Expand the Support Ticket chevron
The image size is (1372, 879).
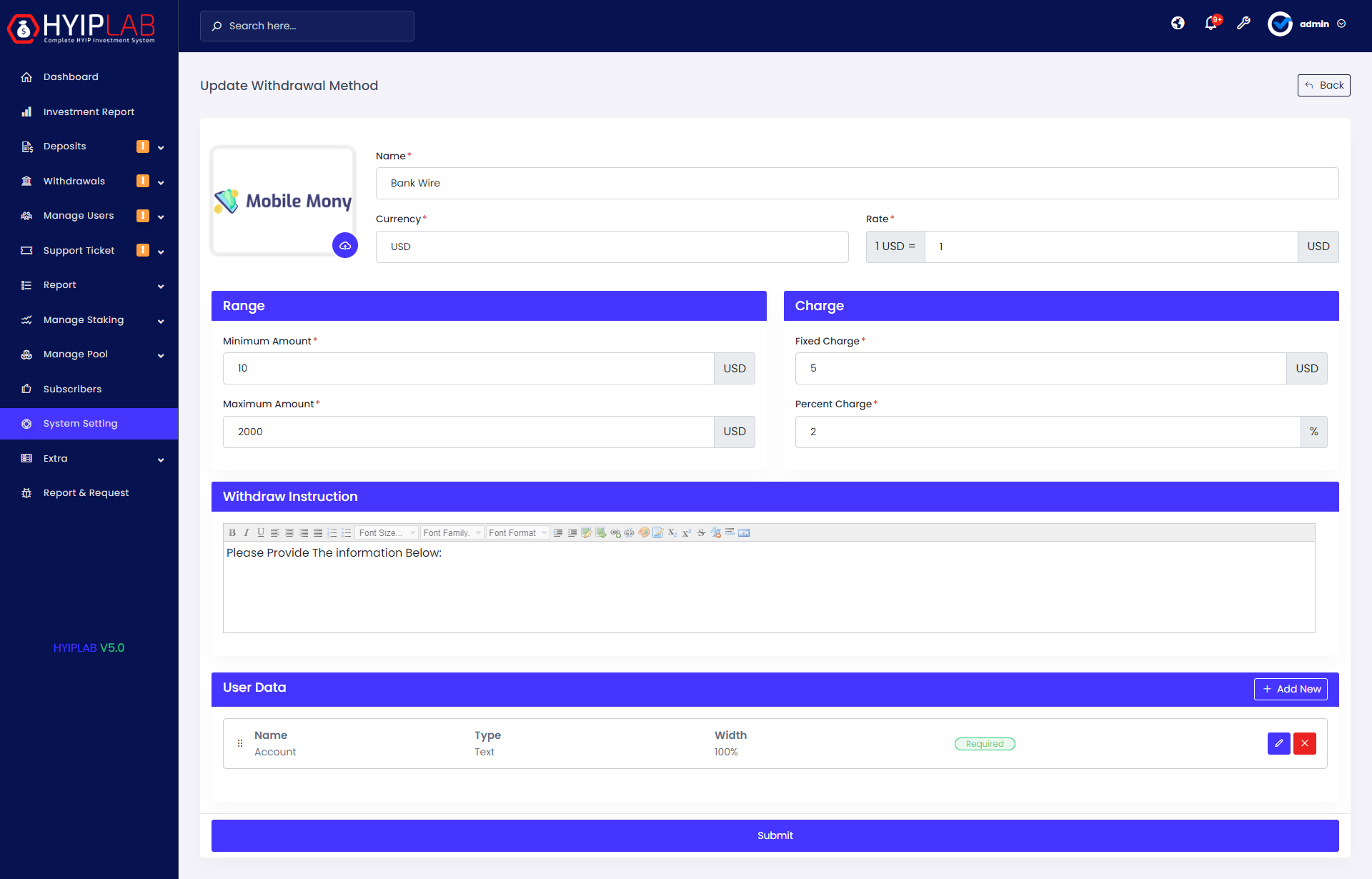coord(161,252)
